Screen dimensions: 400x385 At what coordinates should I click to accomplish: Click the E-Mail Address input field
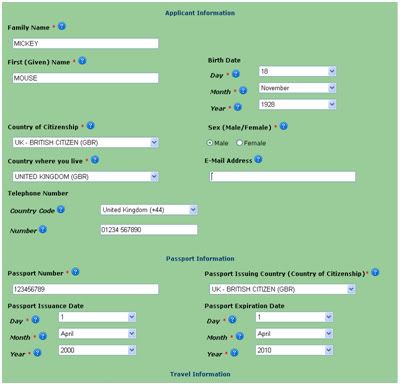282,177
